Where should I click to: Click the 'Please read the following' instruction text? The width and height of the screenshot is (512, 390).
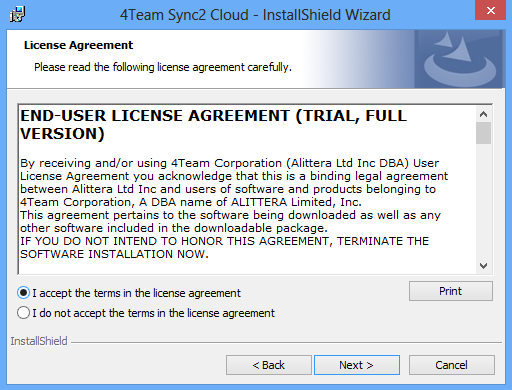(163, 67)
